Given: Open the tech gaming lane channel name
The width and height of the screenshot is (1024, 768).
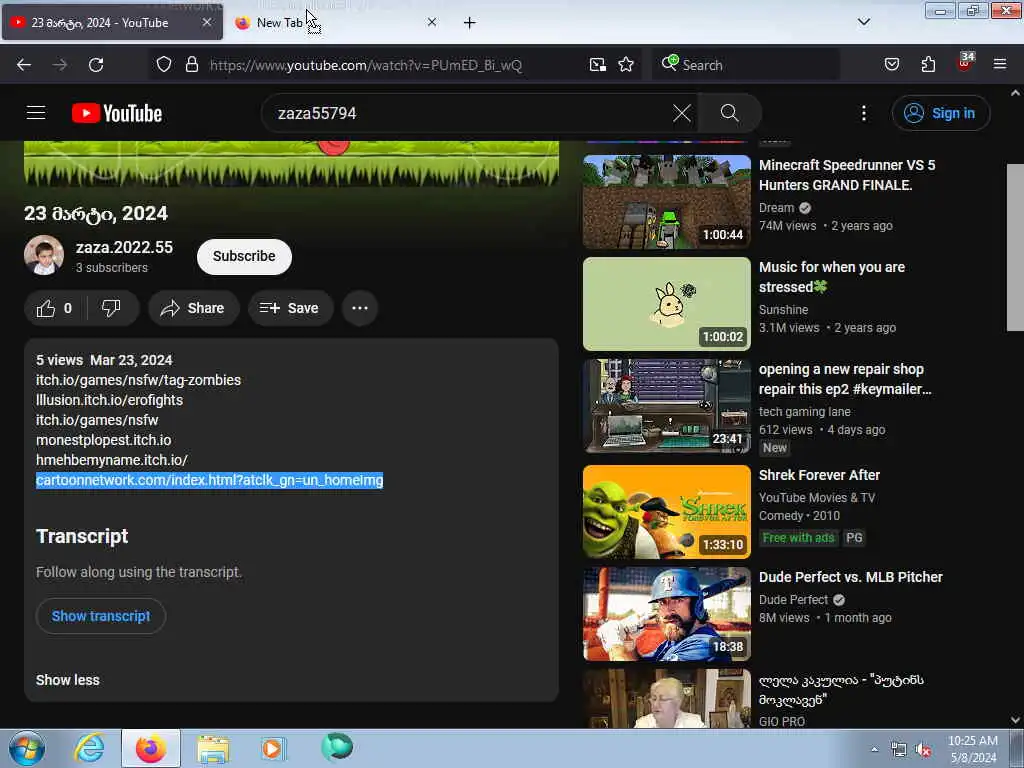Looking at the screenshot, I should [x=805, y=411].
